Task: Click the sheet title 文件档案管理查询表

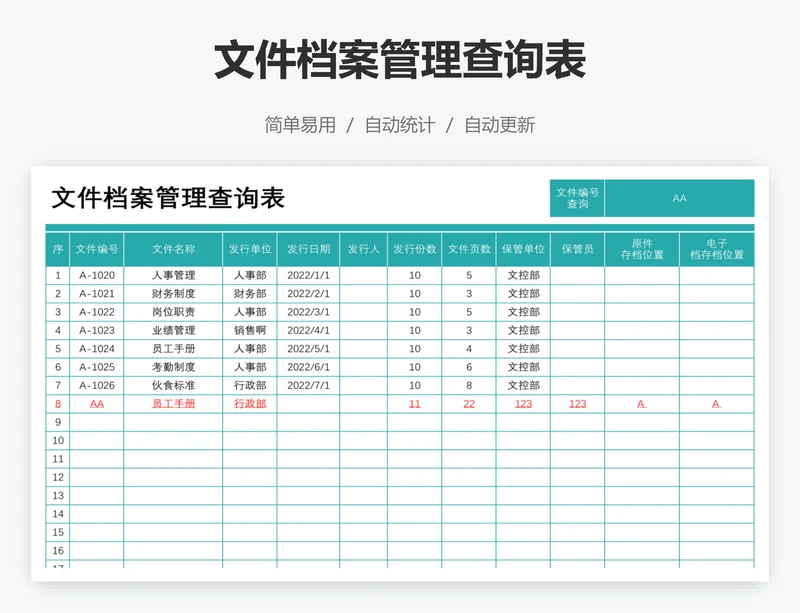Action: [x=168, y=198]
